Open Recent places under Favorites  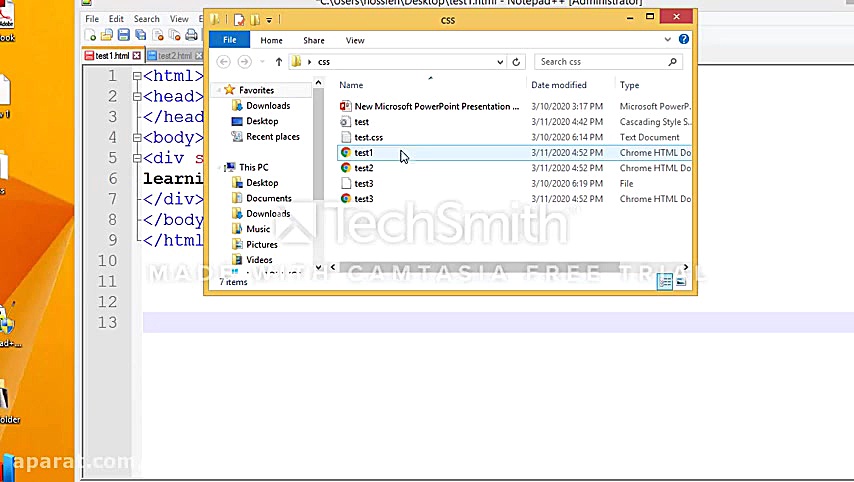(265, 137)
